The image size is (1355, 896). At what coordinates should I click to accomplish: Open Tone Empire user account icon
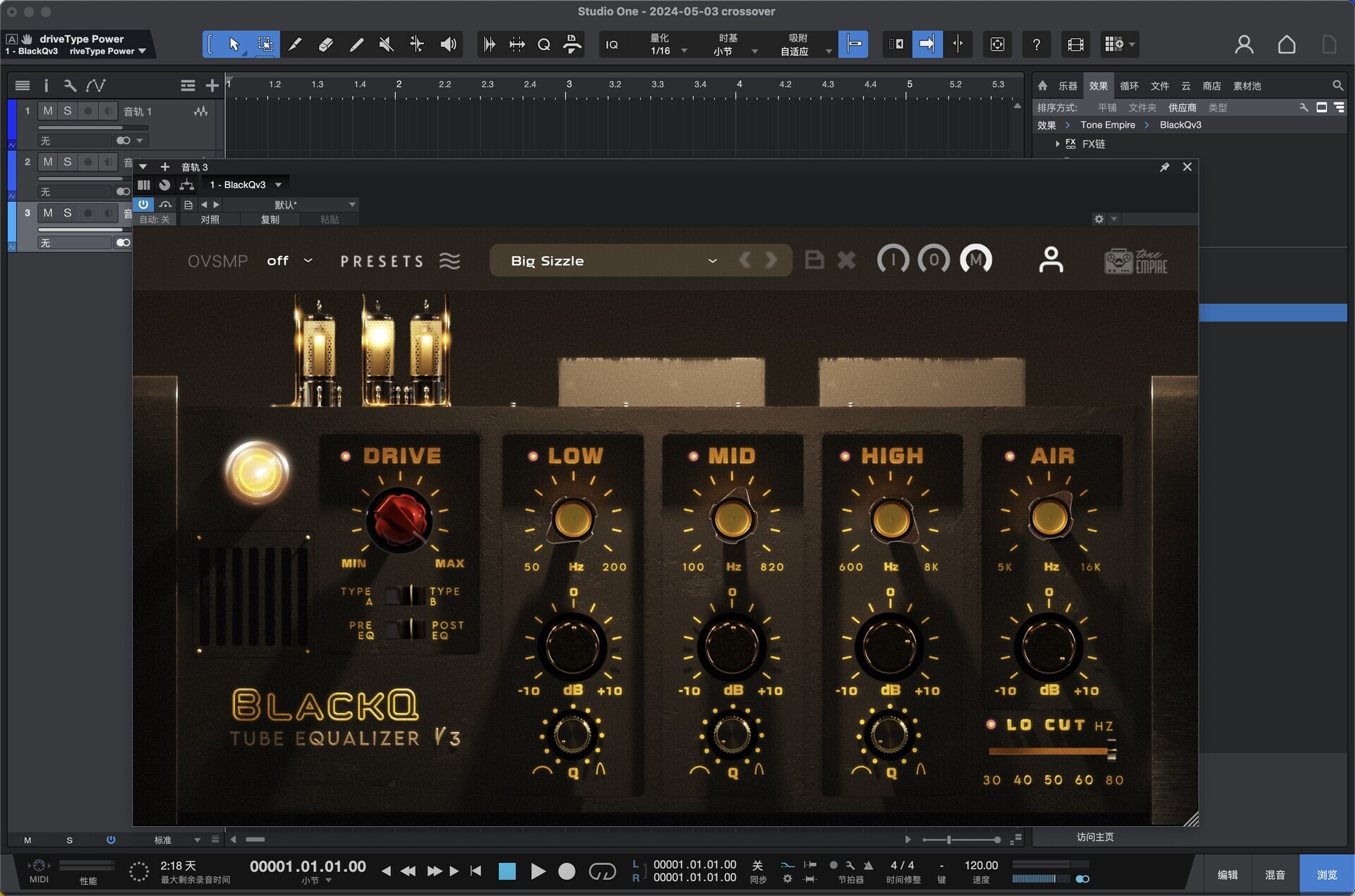click(x=1051, y=260)
